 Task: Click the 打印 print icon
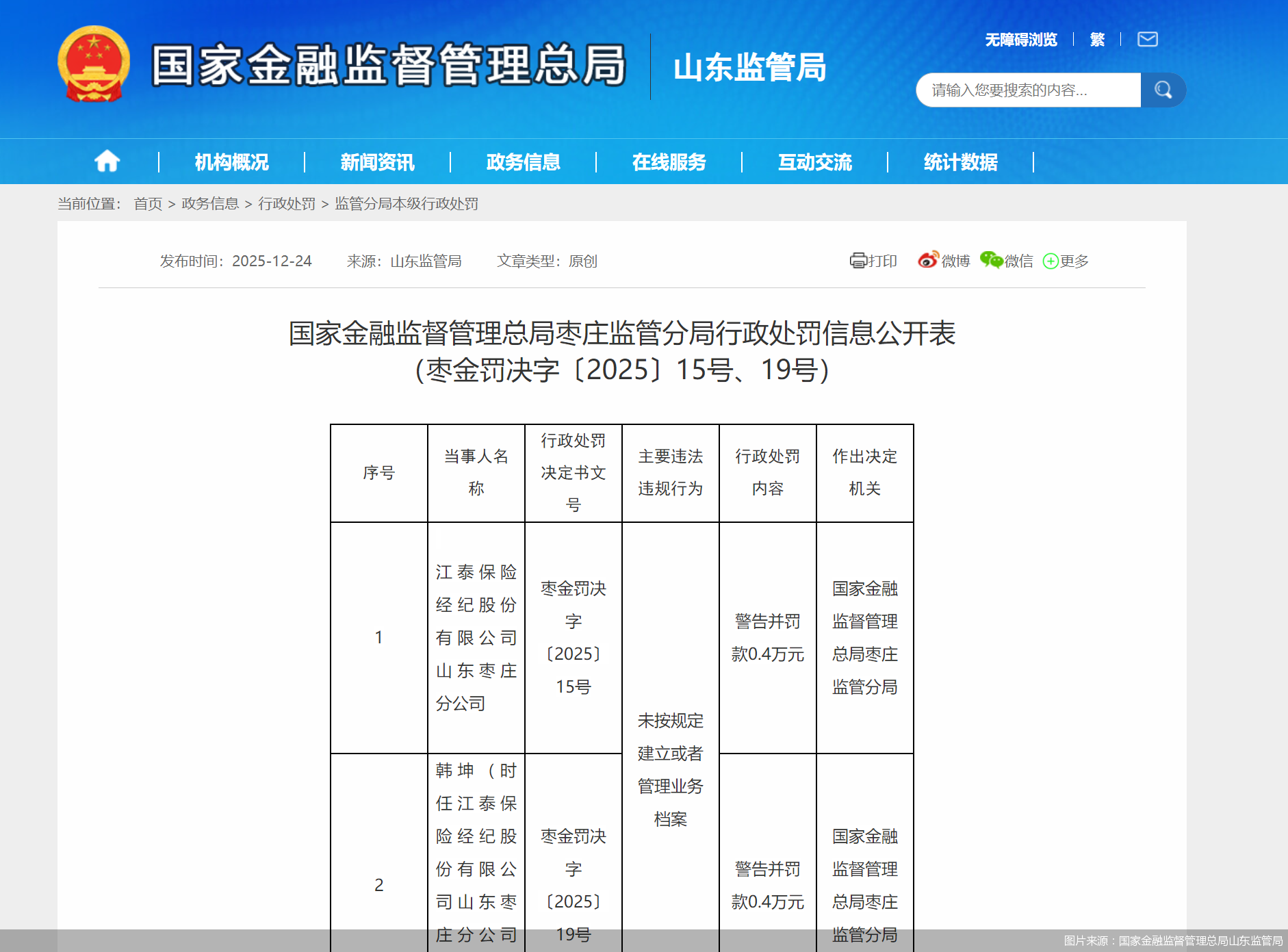click(873, 261)
